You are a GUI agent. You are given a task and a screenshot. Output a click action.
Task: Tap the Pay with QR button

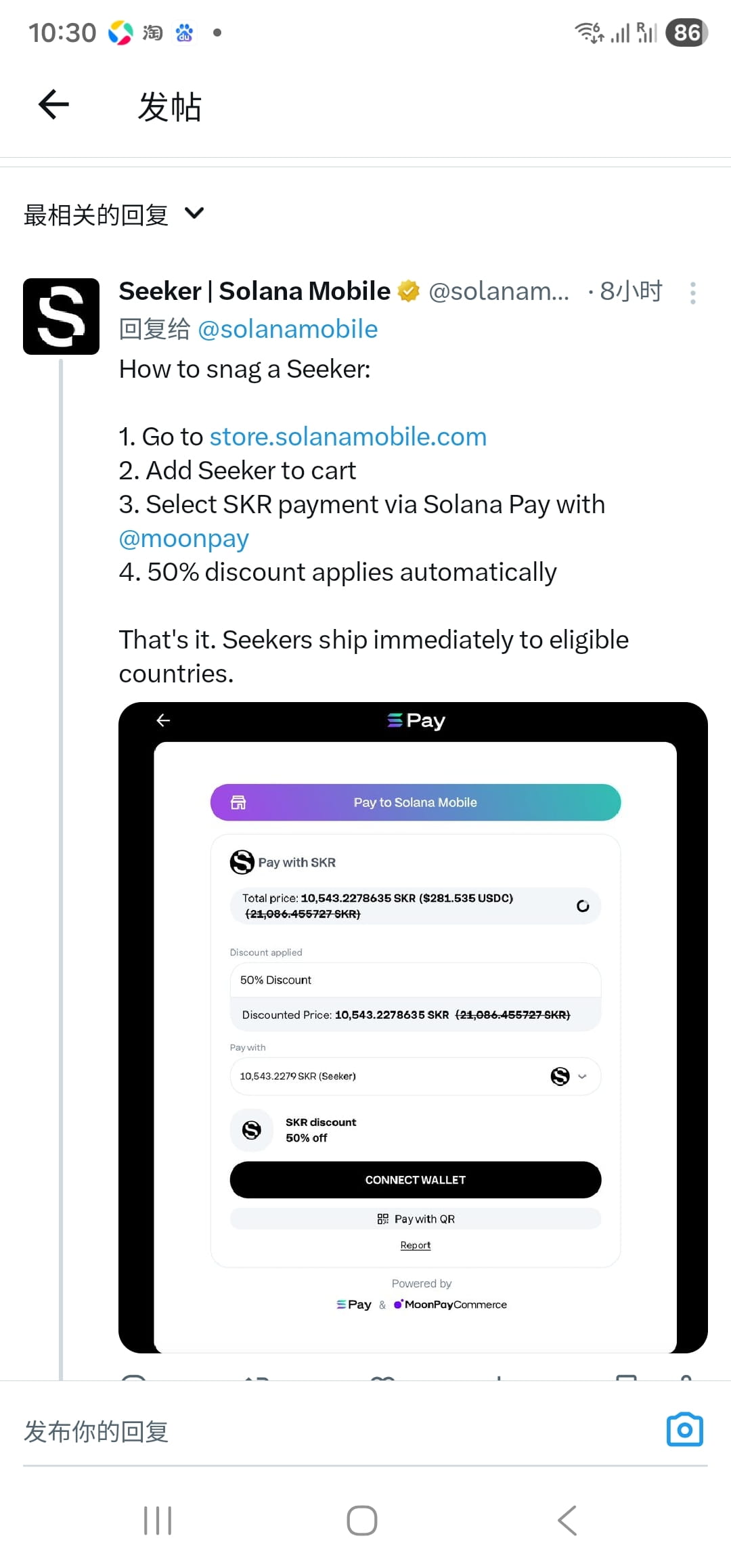[x=416, y=1219]
